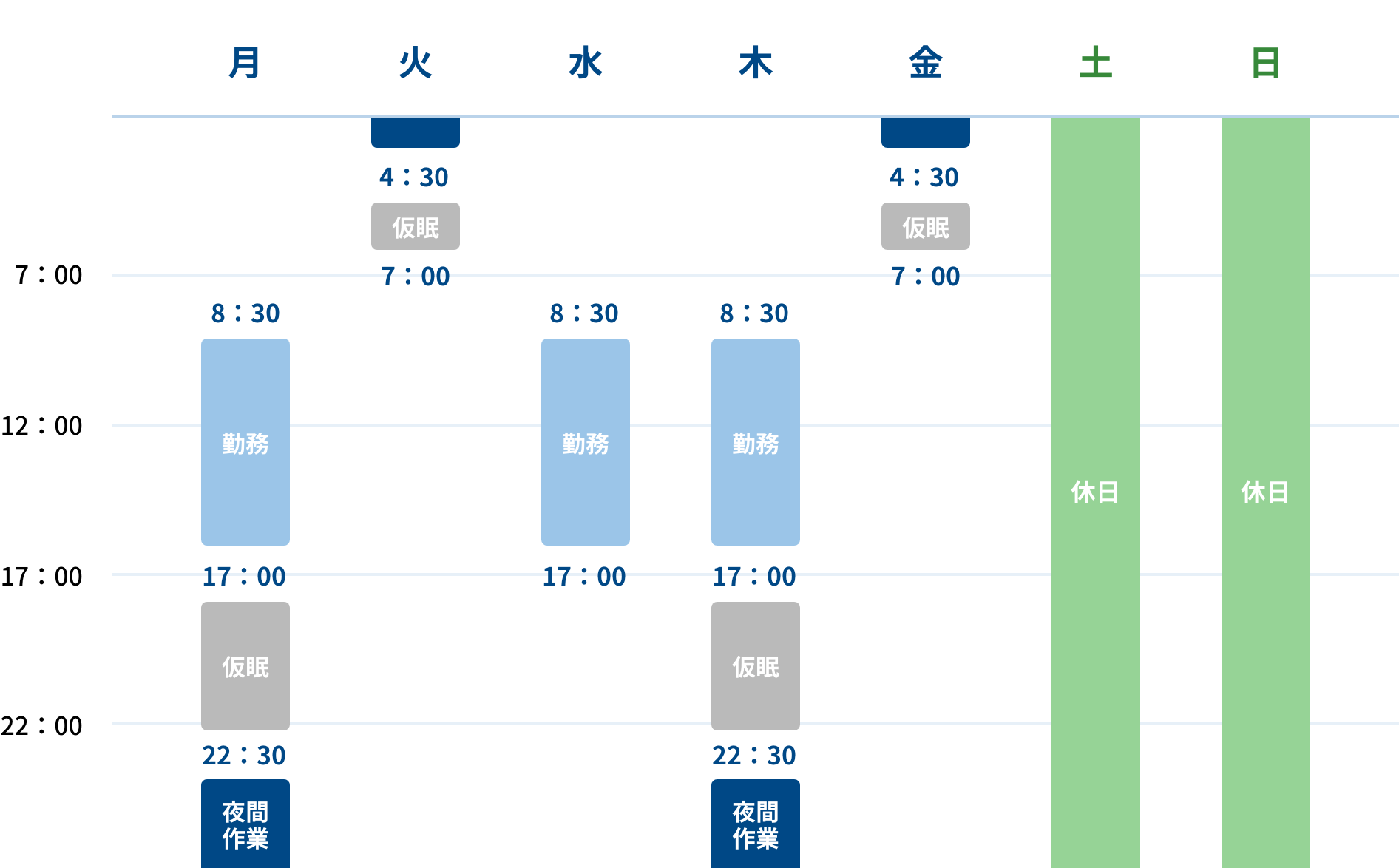Select the 月 day header
Viewport: 1399px width, 868px height.
(x=245, y=63)
